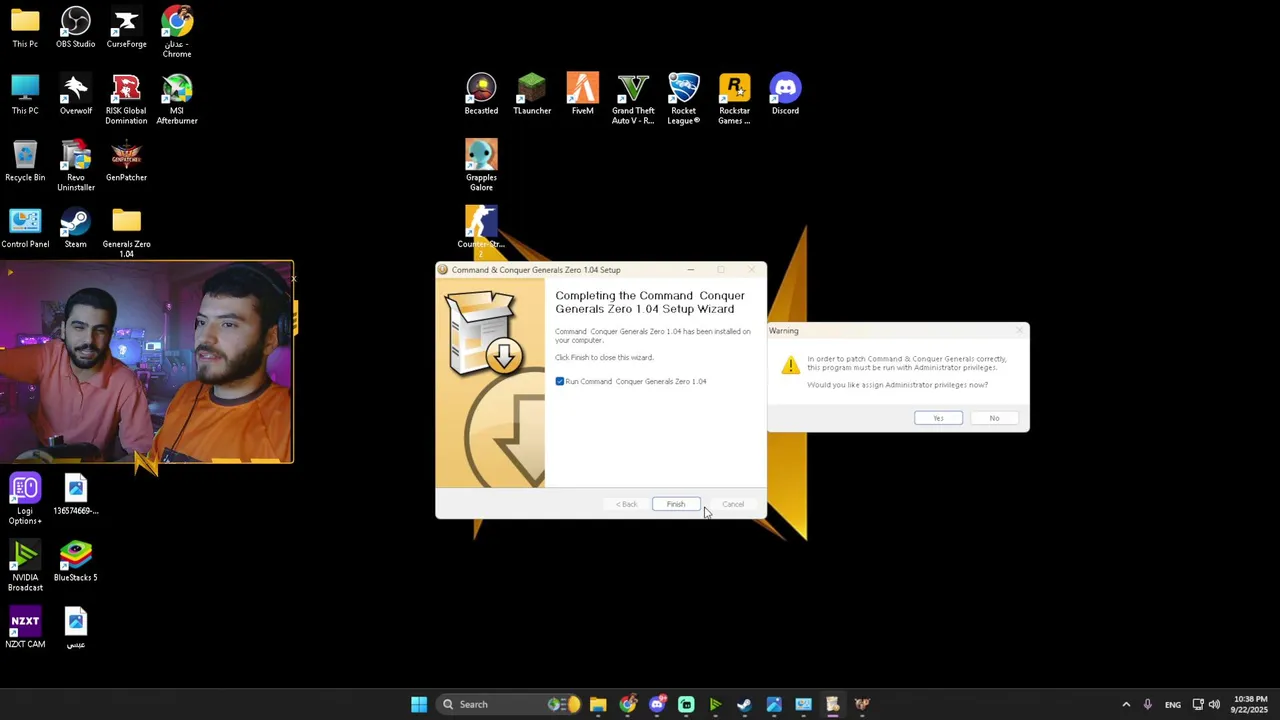Open Grapples Galore game icon
This screenshot has height=720, width=1280.
point(481,166)
